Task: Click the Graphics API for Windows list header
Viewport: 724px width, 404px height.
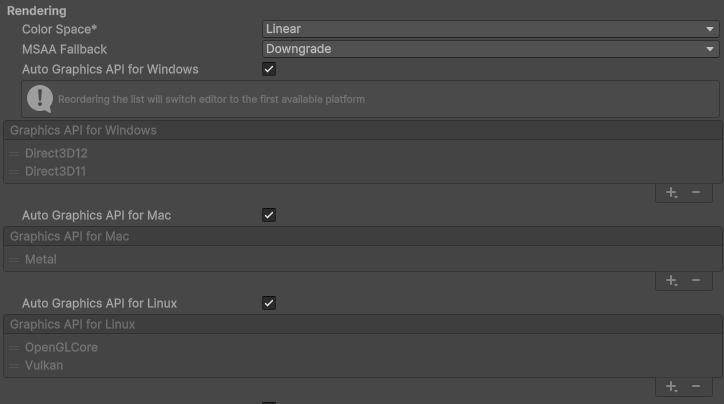Action: [x=363, y=131]
